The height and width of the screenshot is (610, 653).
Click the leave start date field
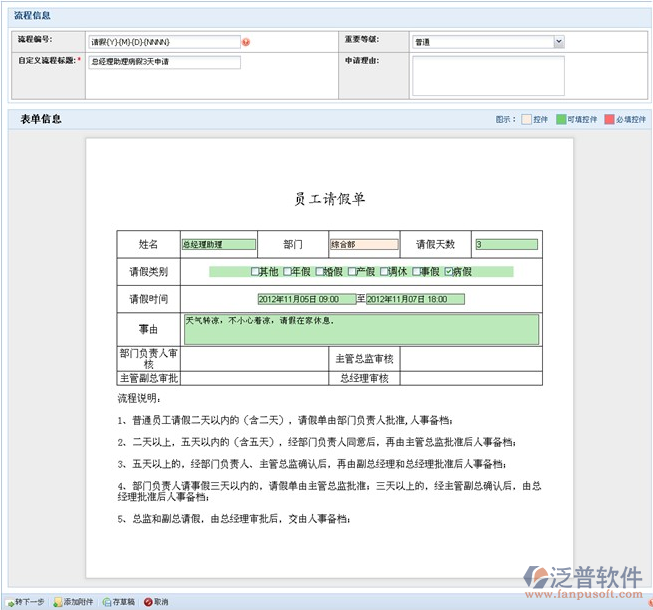click(306, 299)
